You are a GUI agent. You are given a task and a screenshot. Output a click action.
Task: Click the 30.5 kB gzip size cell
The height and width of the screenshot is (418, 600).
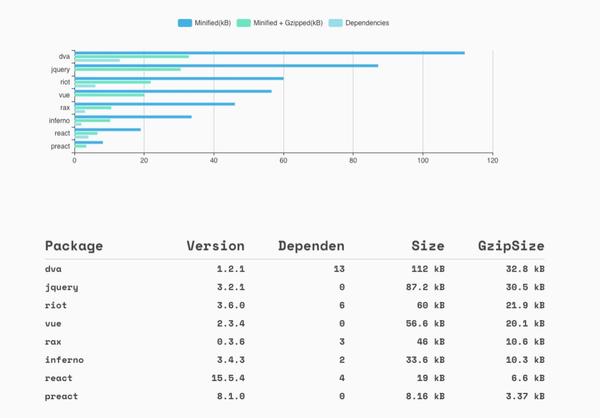525,287
